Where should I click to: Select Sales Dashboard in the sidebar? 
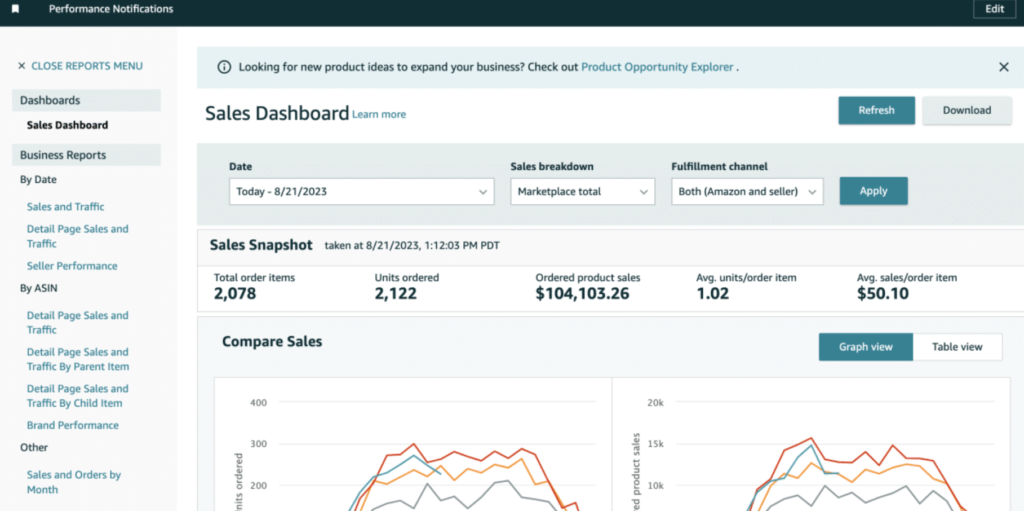67,125
